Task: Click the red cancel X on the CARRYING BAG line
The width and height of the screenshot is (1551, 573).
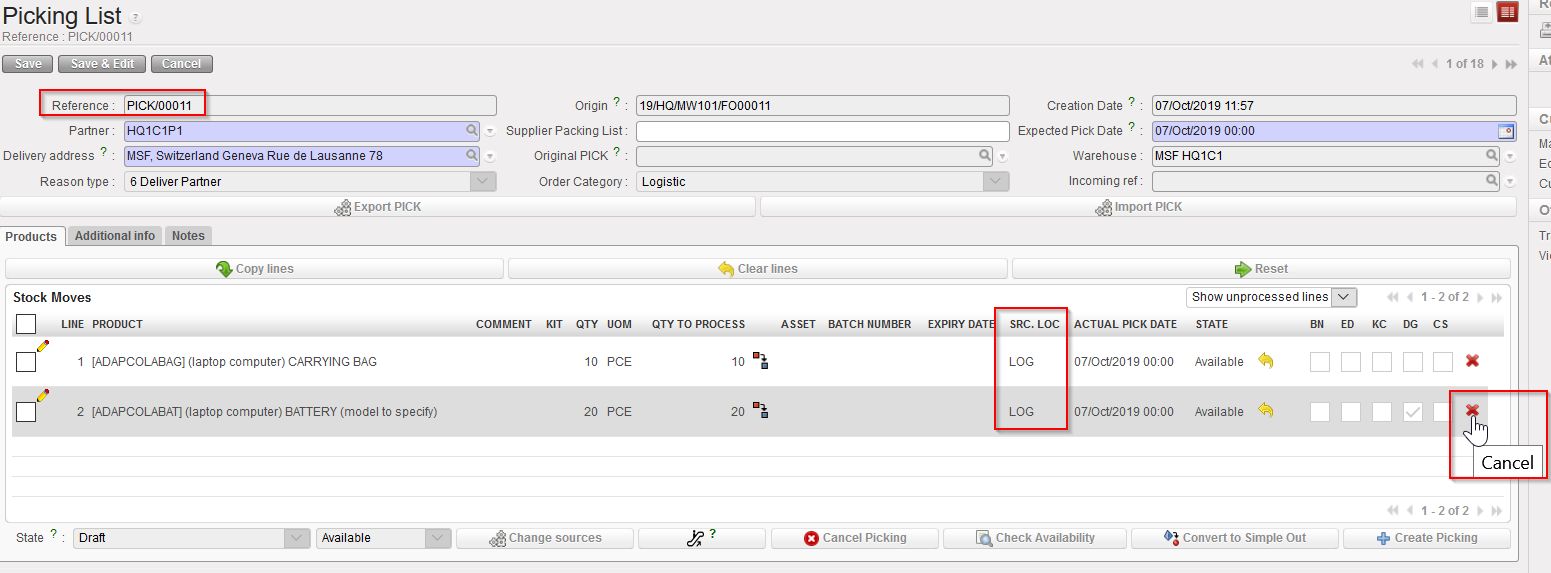Action: tap(1472, 361)
